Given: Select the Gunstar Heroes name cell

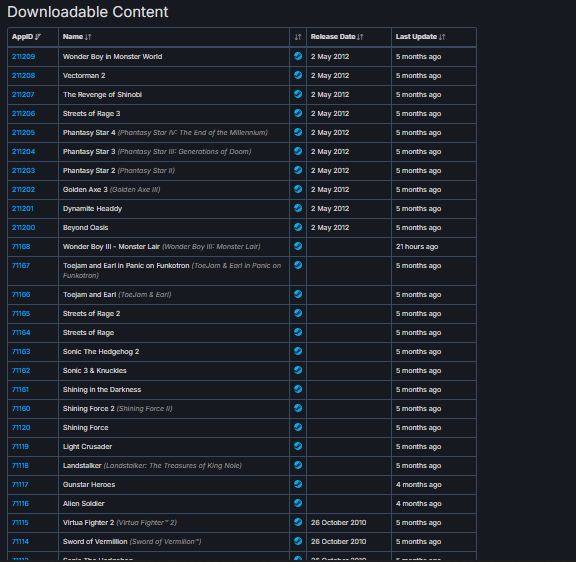Looking at the screenshot, I should [x=174, y=484].
